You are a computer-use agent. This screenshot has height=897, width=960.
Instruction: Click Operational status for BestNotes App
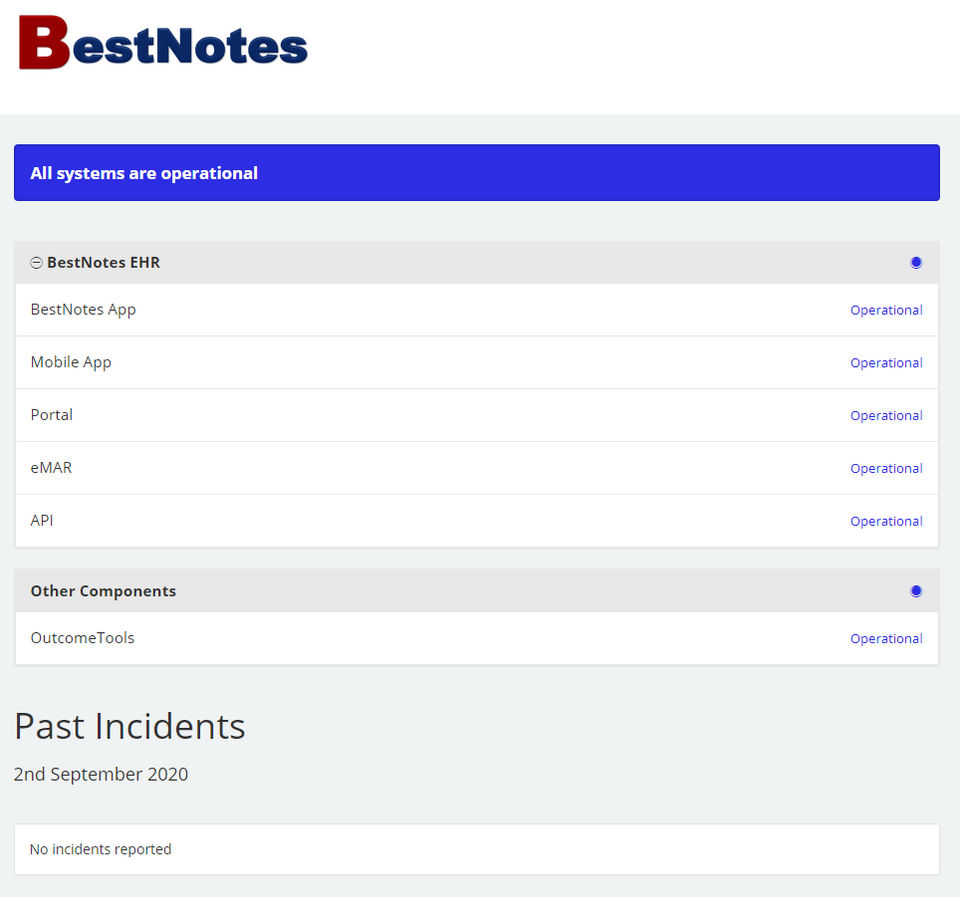pyautogui.click(x=886, y=310)
